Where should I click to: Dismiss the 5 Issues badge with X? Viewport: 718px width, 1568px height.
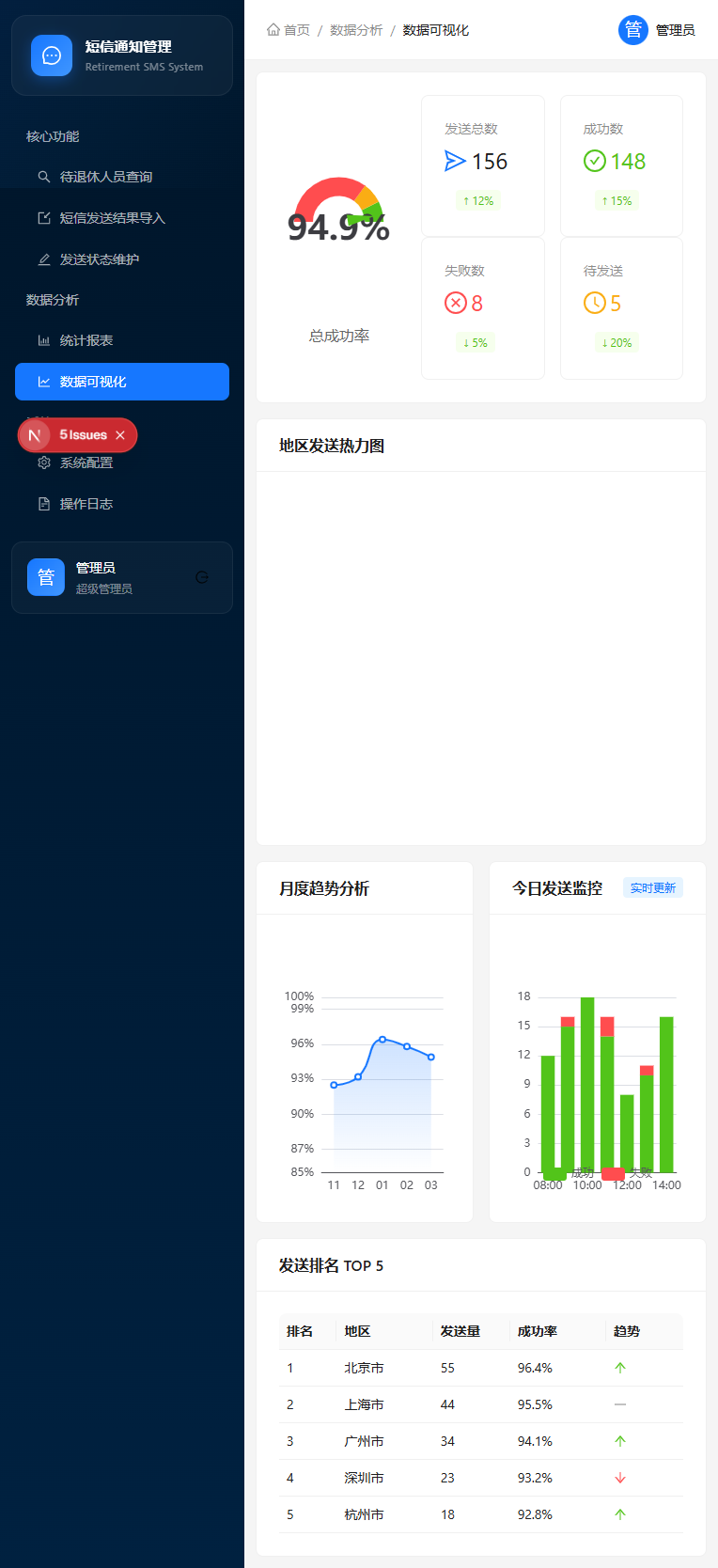[120, 435]
